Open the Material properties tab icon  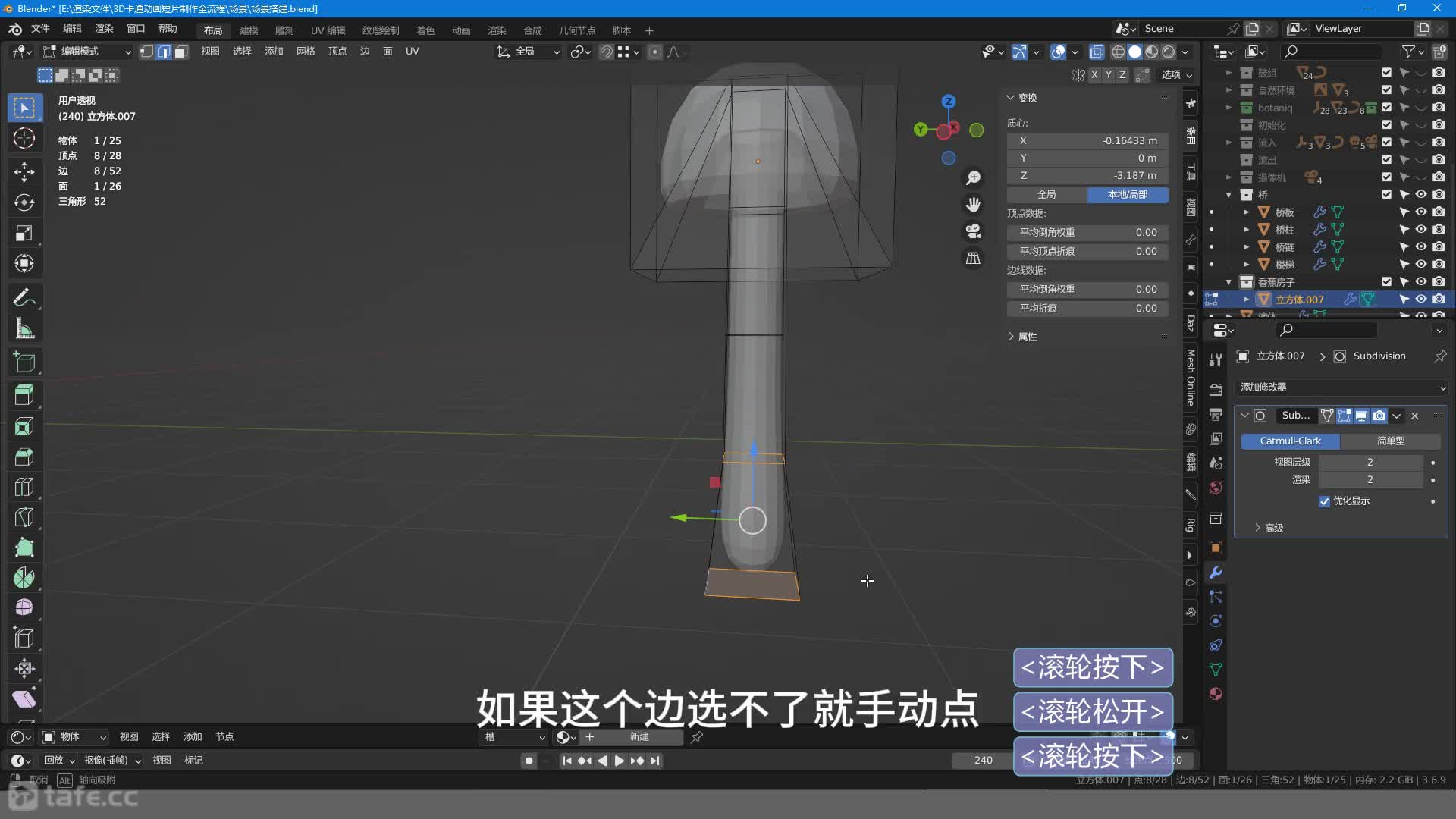[1216, 694]
